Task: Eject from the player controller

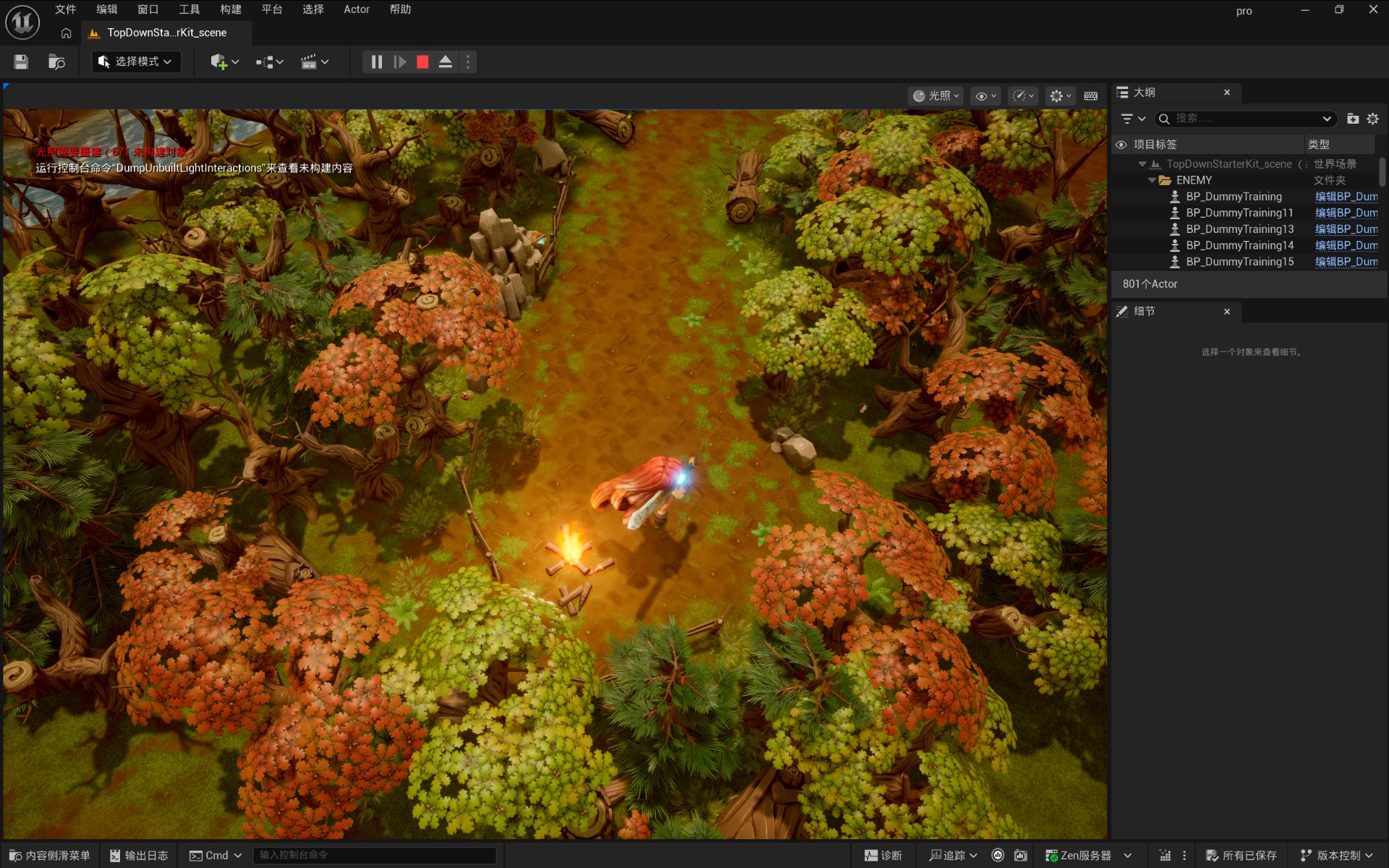Action: (x=446, y=61)
